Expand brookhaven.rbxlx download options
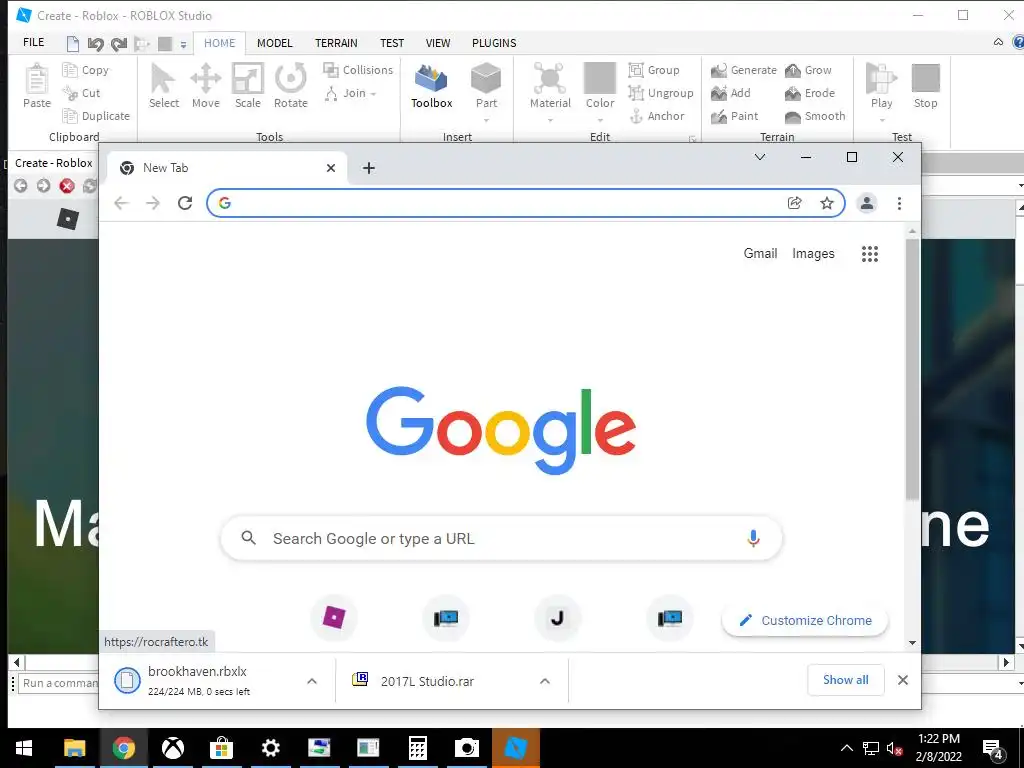The width and height of the screenshot is (1024, 768). [312, 681]
